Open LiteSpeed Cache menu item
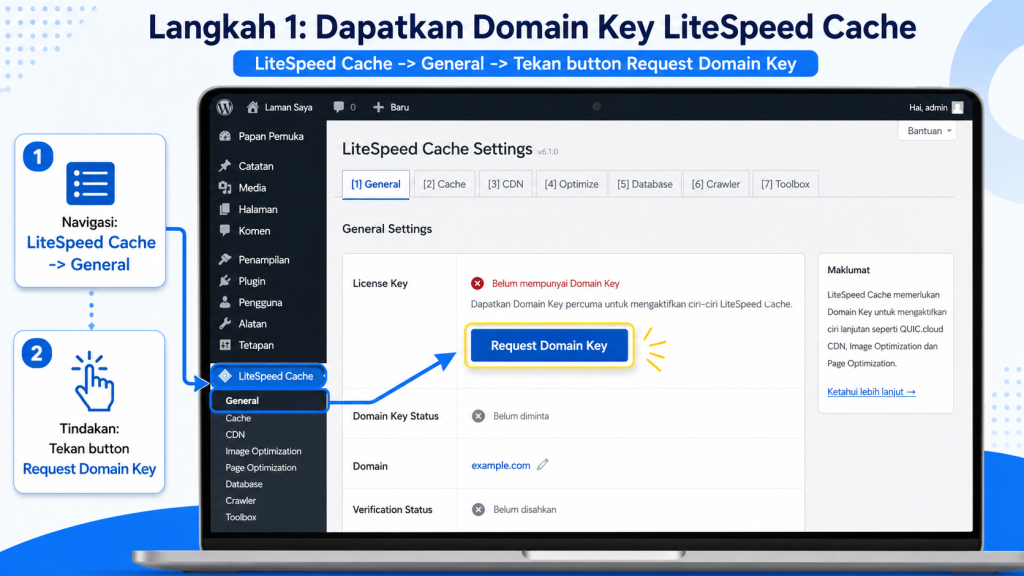1024x576 pixels. [x=269, y=376]
